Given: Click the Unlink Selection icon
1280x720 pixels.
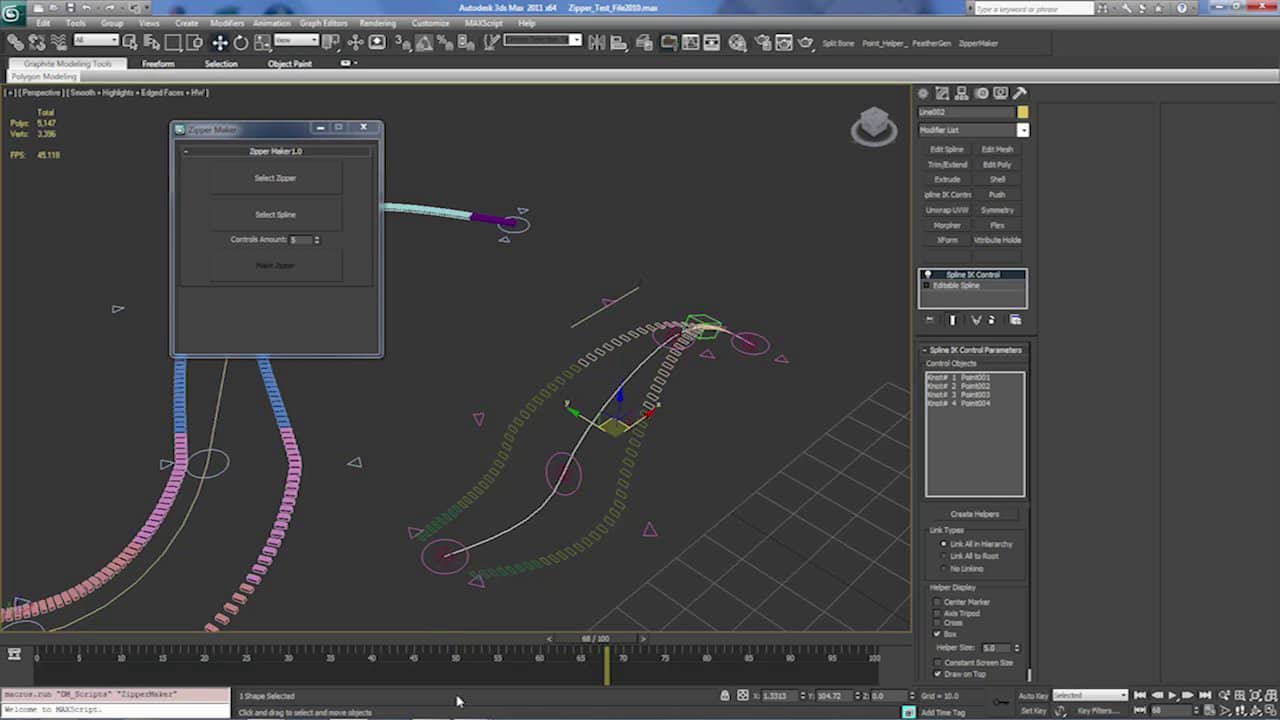Looking at the screenshot, I should click(x=37, y=42).
